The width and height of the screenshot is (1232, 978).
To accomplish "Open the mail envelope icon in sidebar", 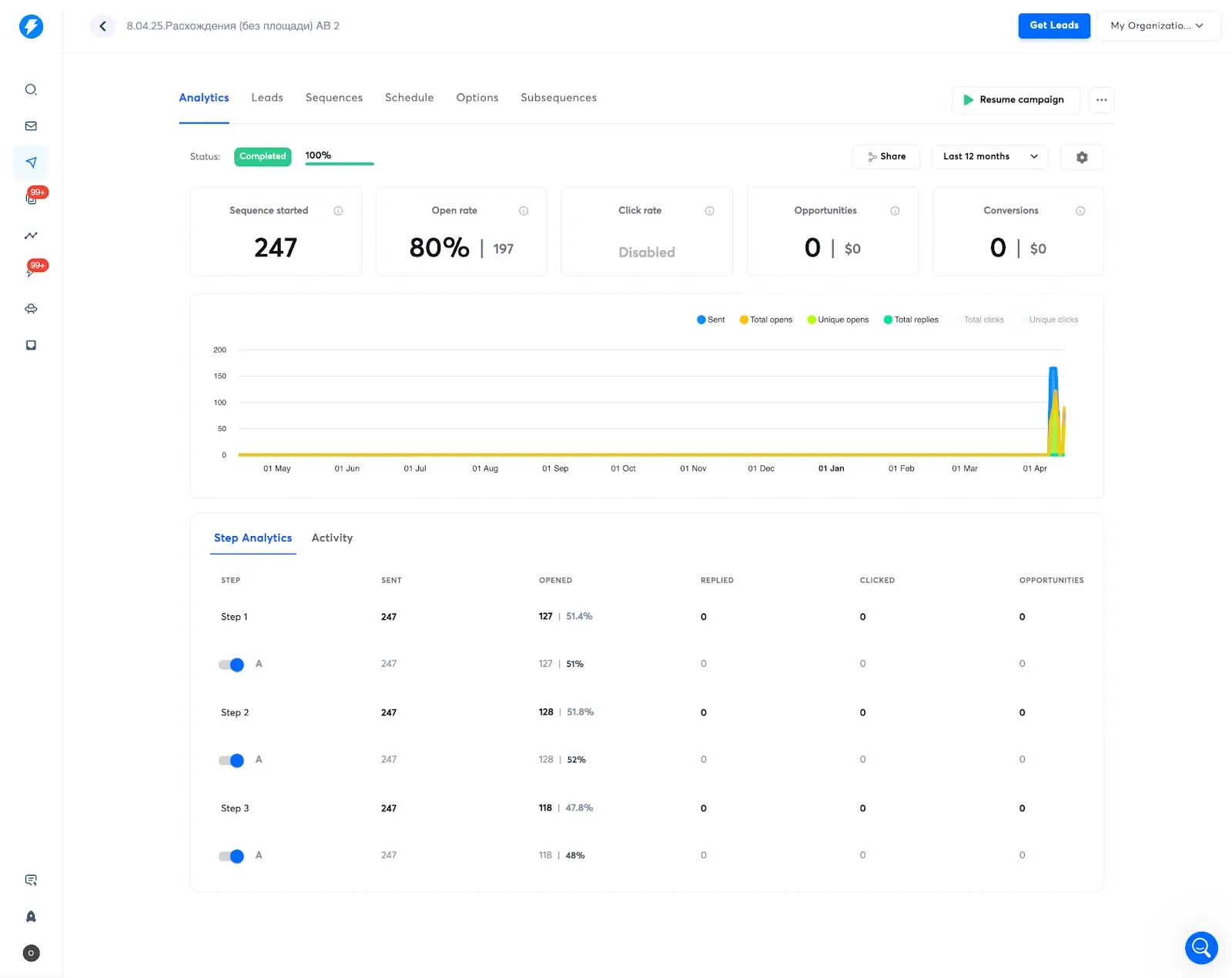I will (x=31, y=126).
